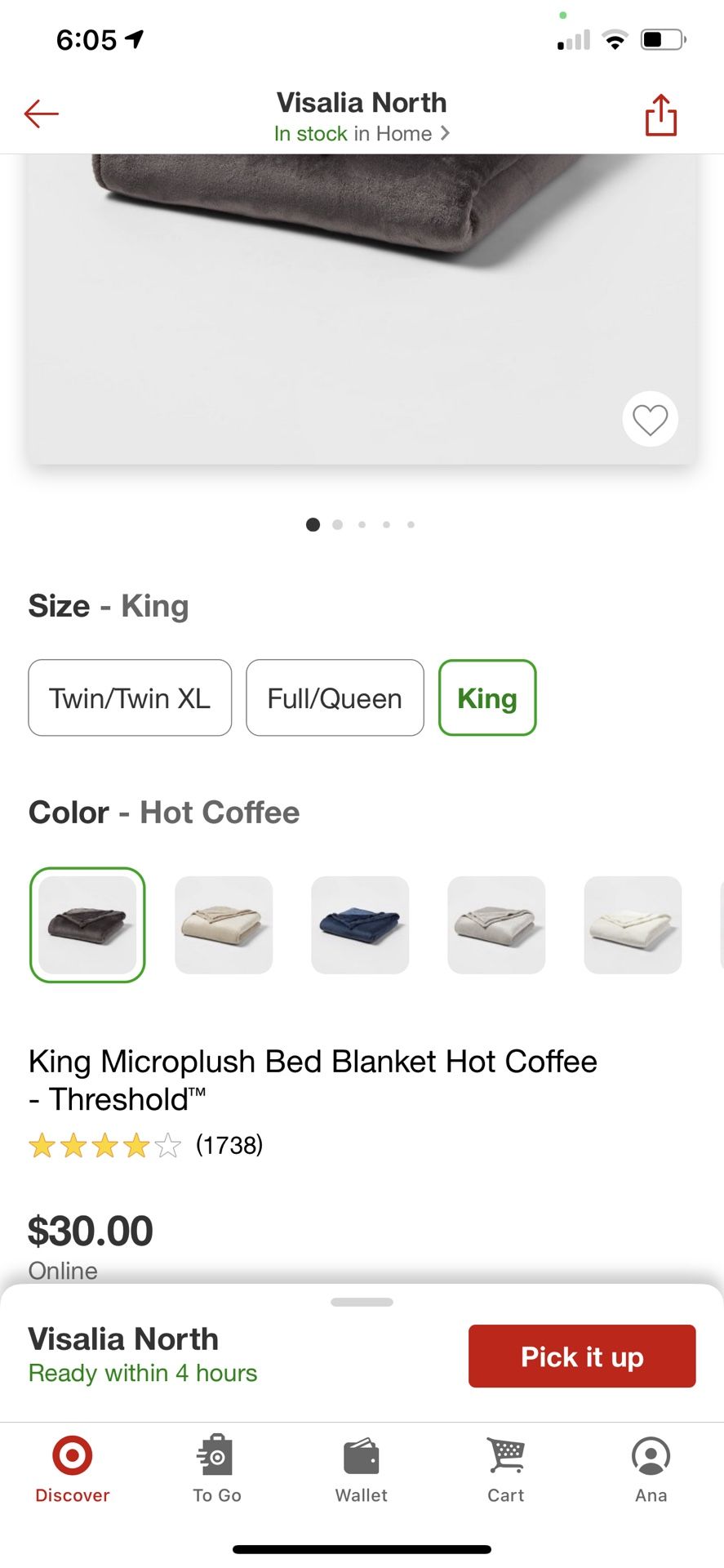The height and width of the screenshot is (1568, 724).
Task: Expand the pickup sheet drag handle
Action: coord(362,1302)
